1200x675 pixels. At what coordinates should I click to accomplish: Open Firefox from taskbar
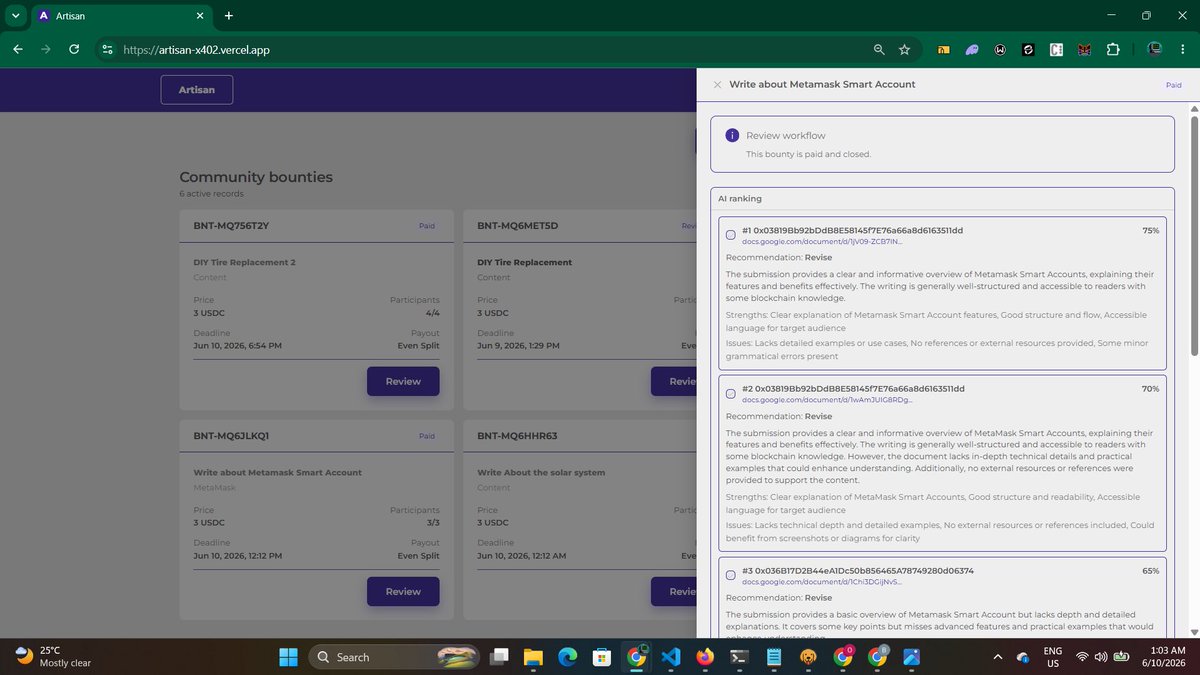[x=705, y=657]
